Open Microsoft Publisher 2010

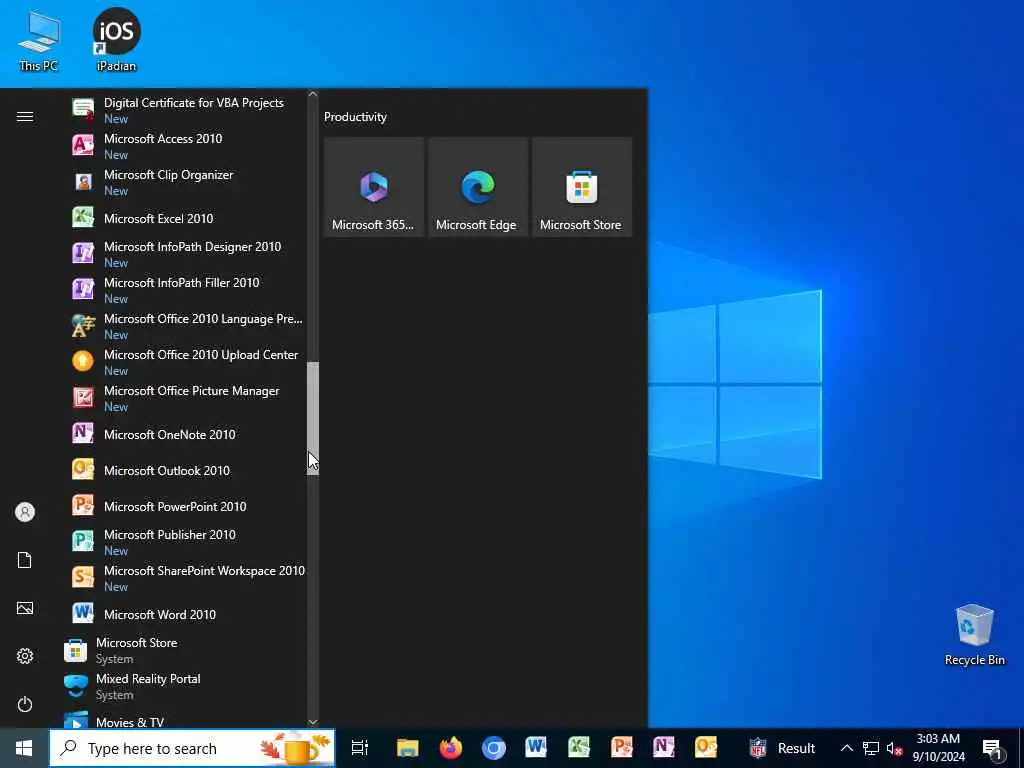[184, 542]
